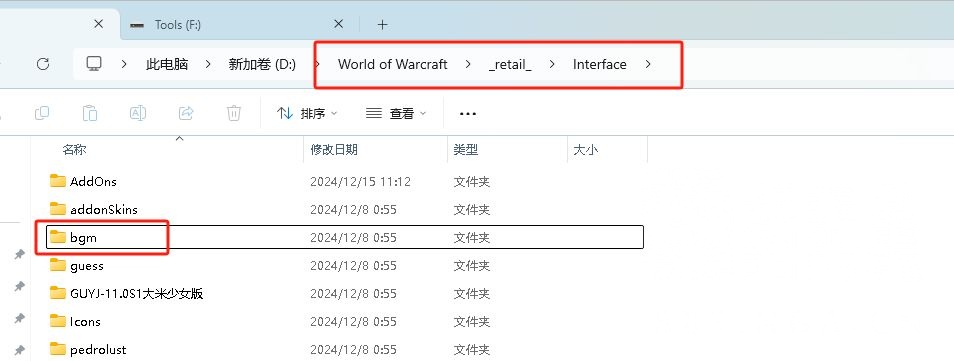
Task: Click the Copy icon in toolbar
Action: (x=42, y=113)
